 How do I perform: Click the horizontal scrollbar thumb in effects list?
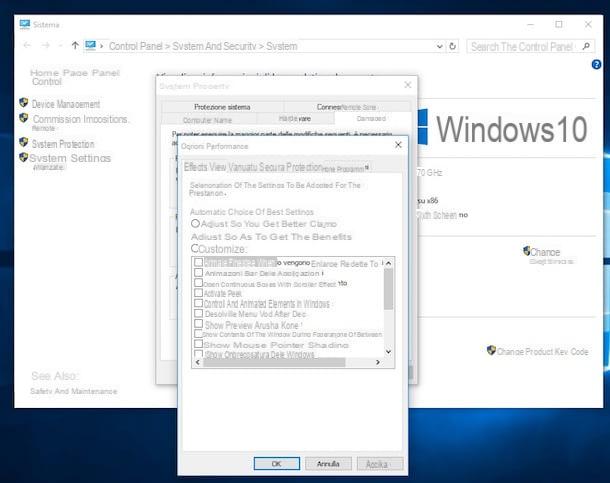click(x=274, y=362)
